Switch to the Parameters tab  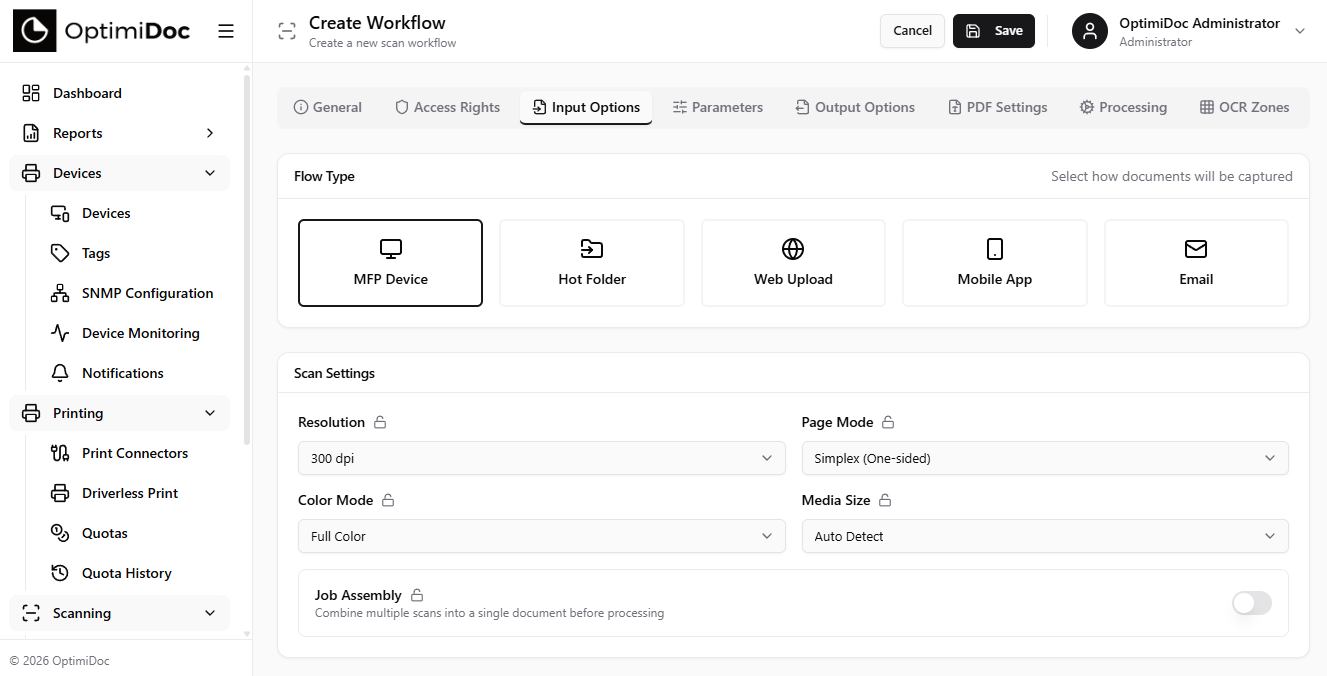tap(718, 107)
